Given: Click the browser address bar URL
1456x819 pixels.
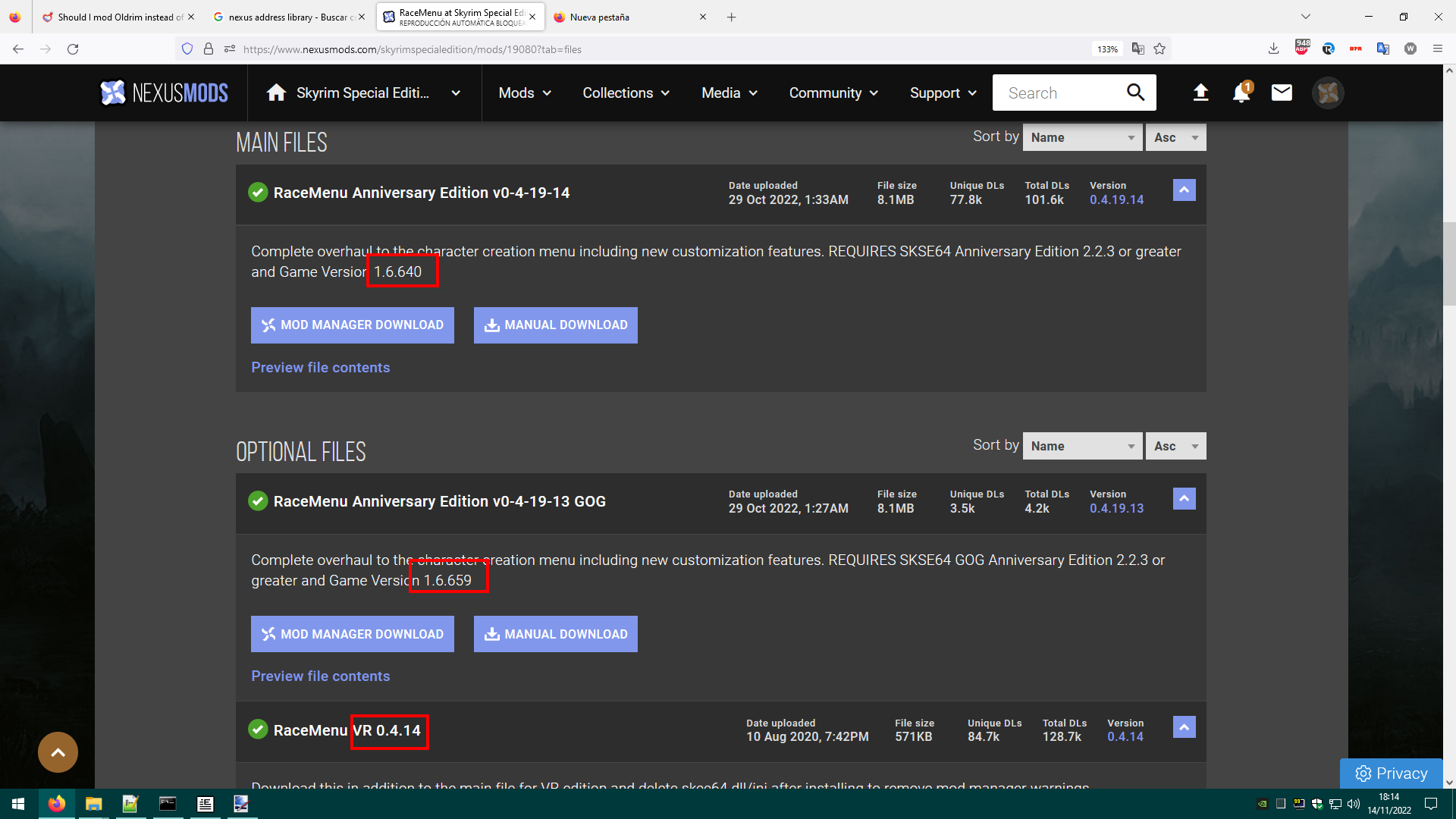Looking at the screenshot, I should 413,49.
